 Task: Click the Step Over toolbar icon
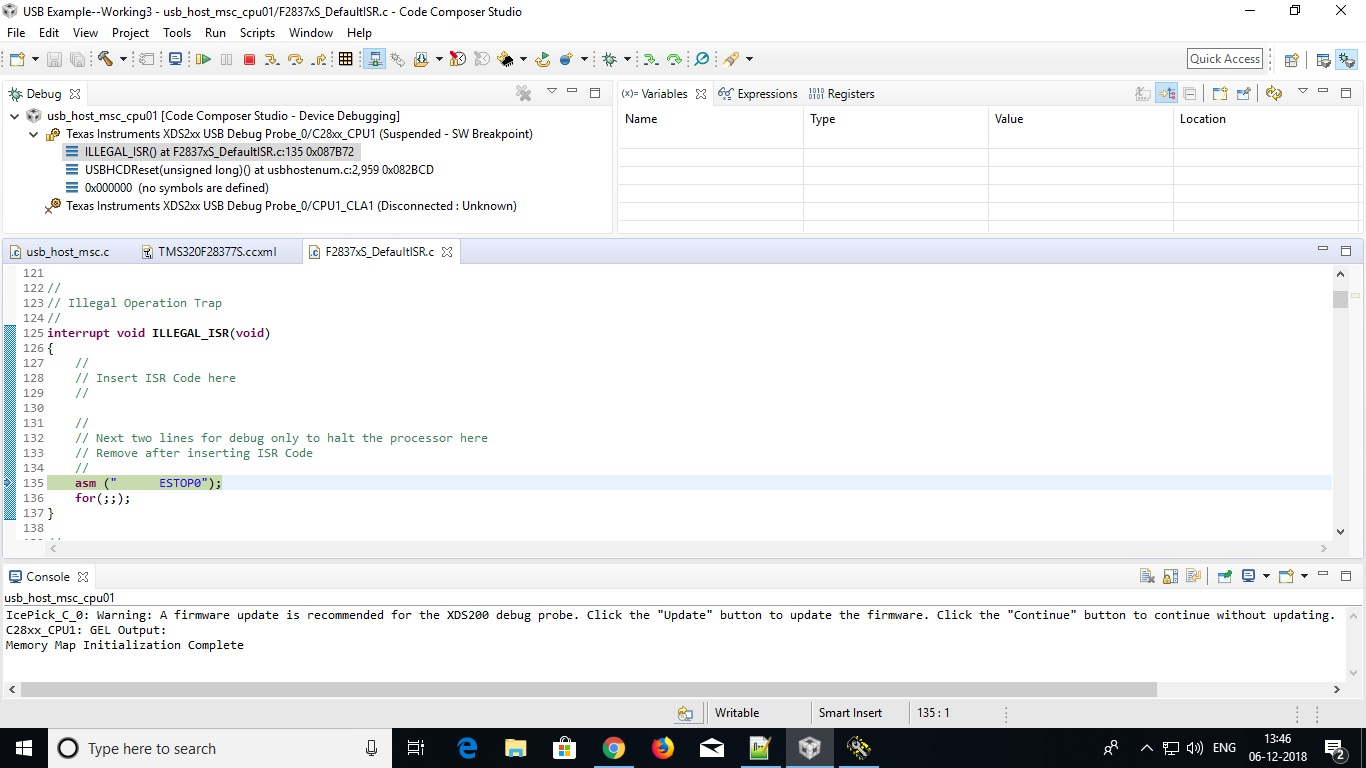point(295,59)
